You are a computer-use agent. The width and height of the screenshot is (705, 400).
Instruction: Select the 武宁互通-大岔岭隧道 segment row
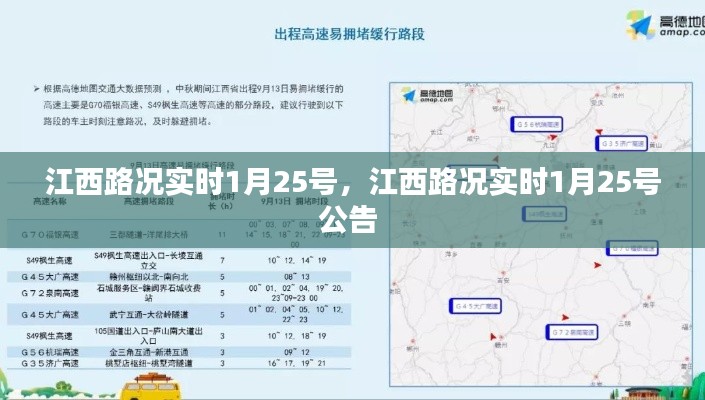click(x=180, y=313)
